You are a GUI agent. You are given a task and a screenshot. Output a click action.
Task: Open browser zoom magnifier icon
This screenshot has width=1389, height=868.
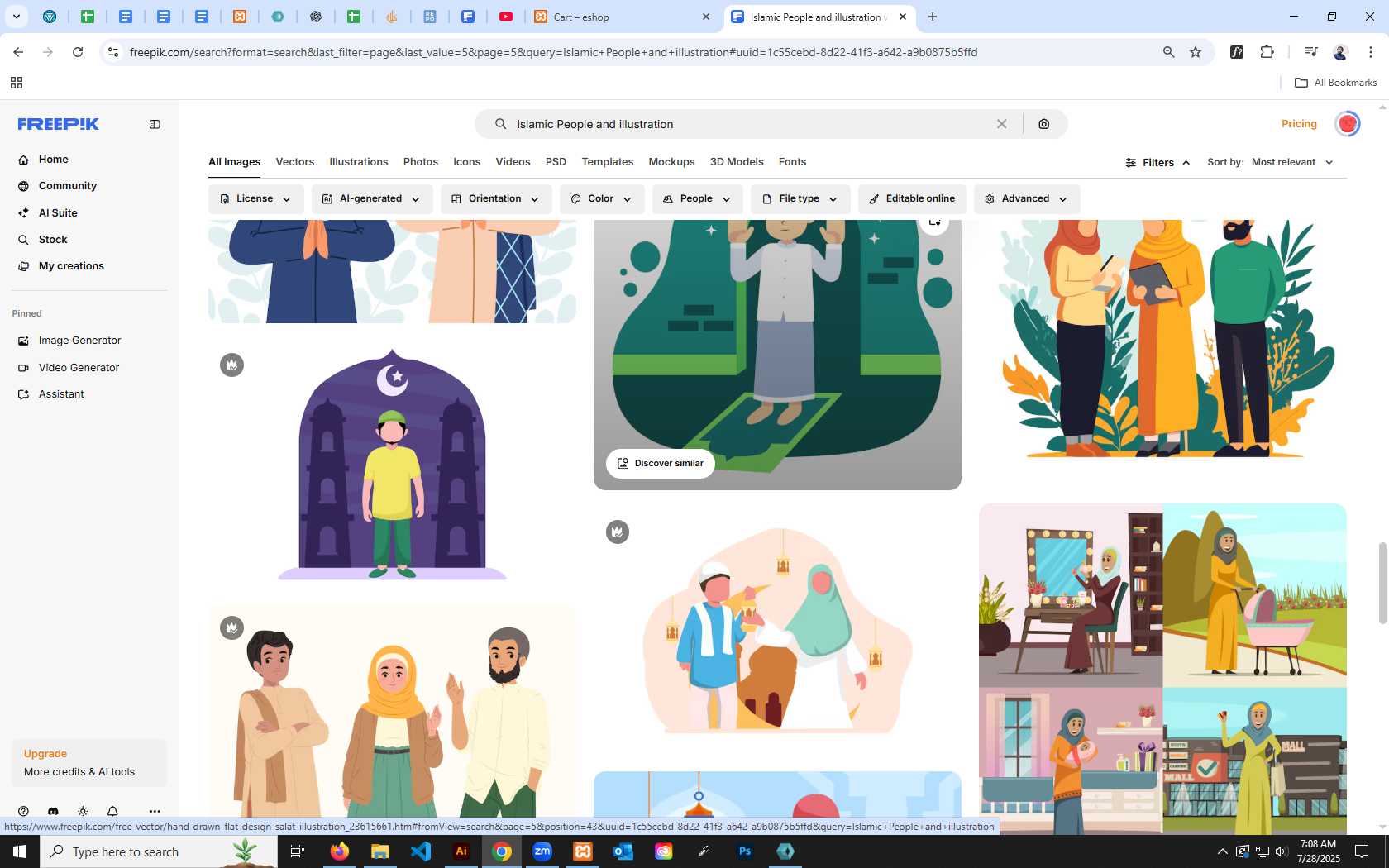1168,52
